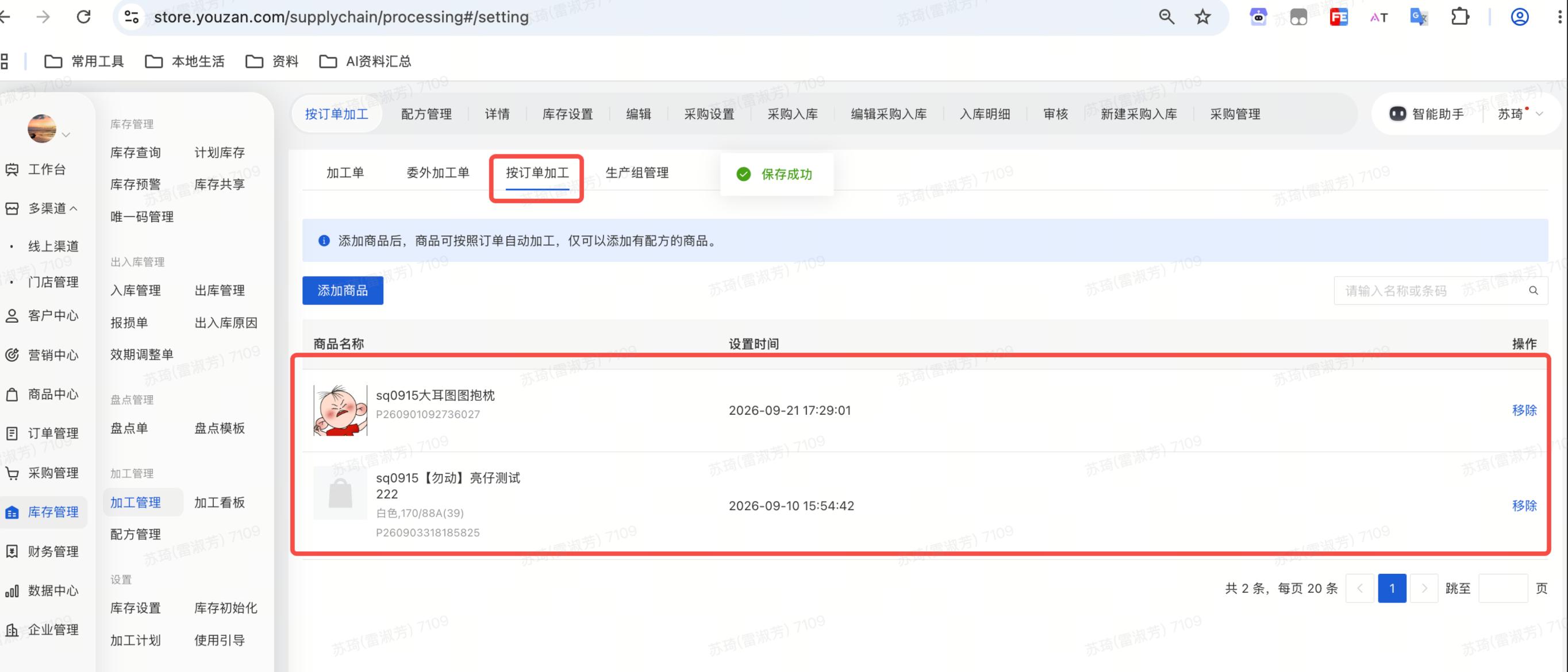Click the search icon in product search box

pyautogui.click(x=1534, y=291)
